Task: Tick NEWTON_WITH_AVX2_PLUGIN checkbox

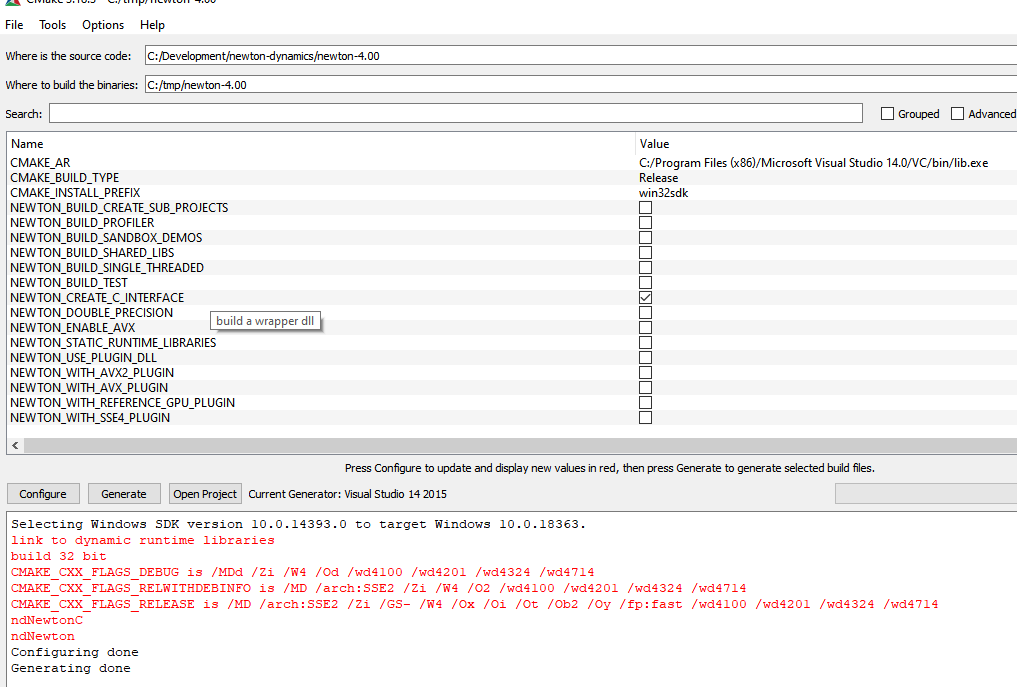Action: 645,373
